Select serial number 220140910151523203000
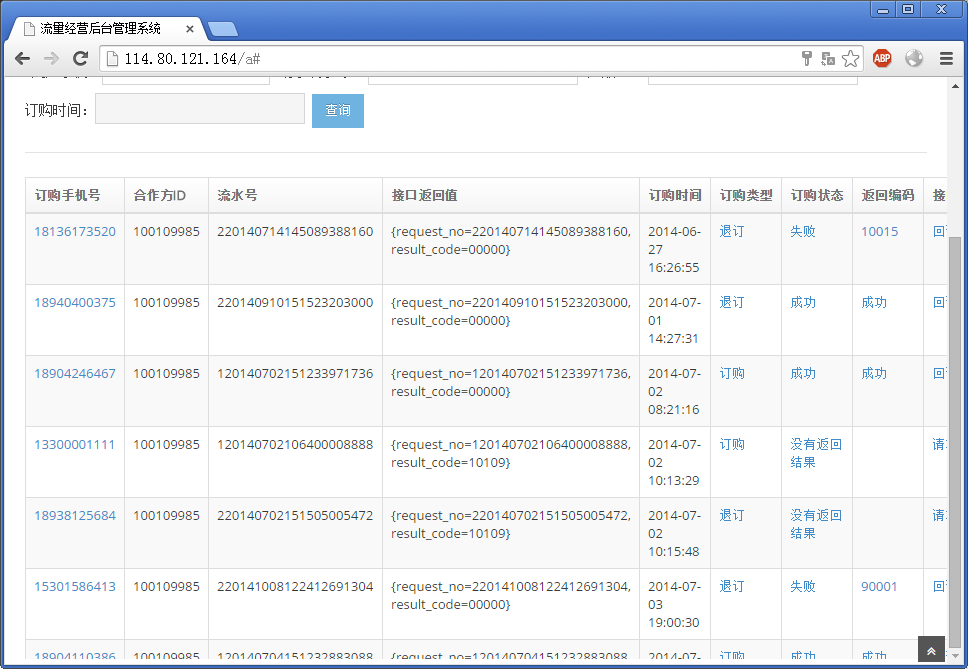Image resolution: width=968 pixels, height=669 pixels. click(x=295, y=302)
